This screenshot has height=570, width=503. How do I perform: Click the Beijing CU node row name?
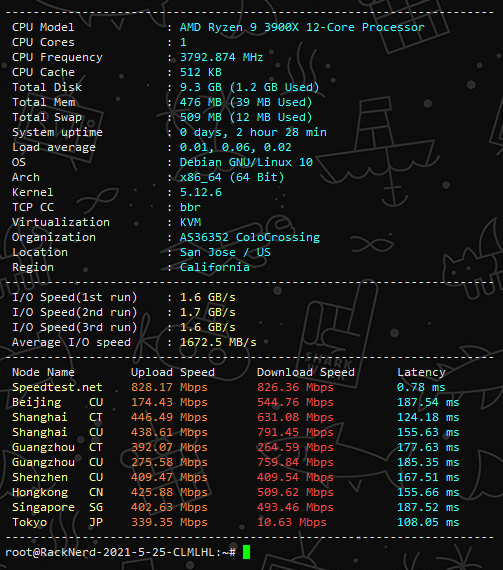(x=57, y=402)
